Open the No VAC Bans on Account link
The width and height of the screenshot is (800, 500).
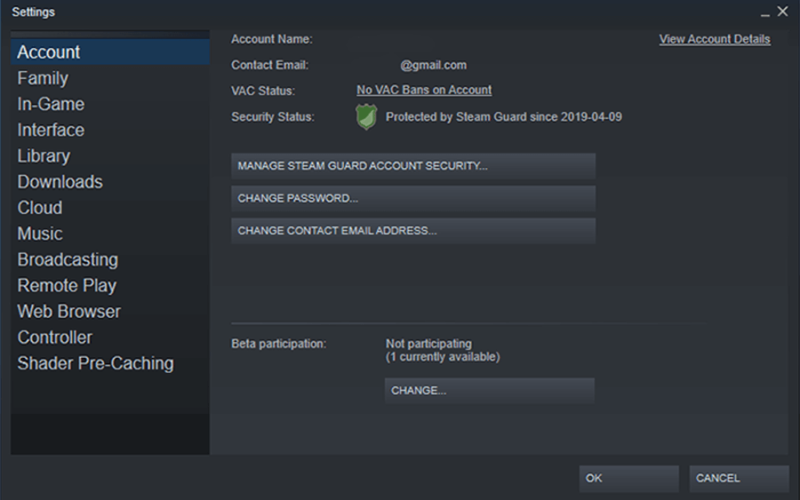[x=424, y=90]
